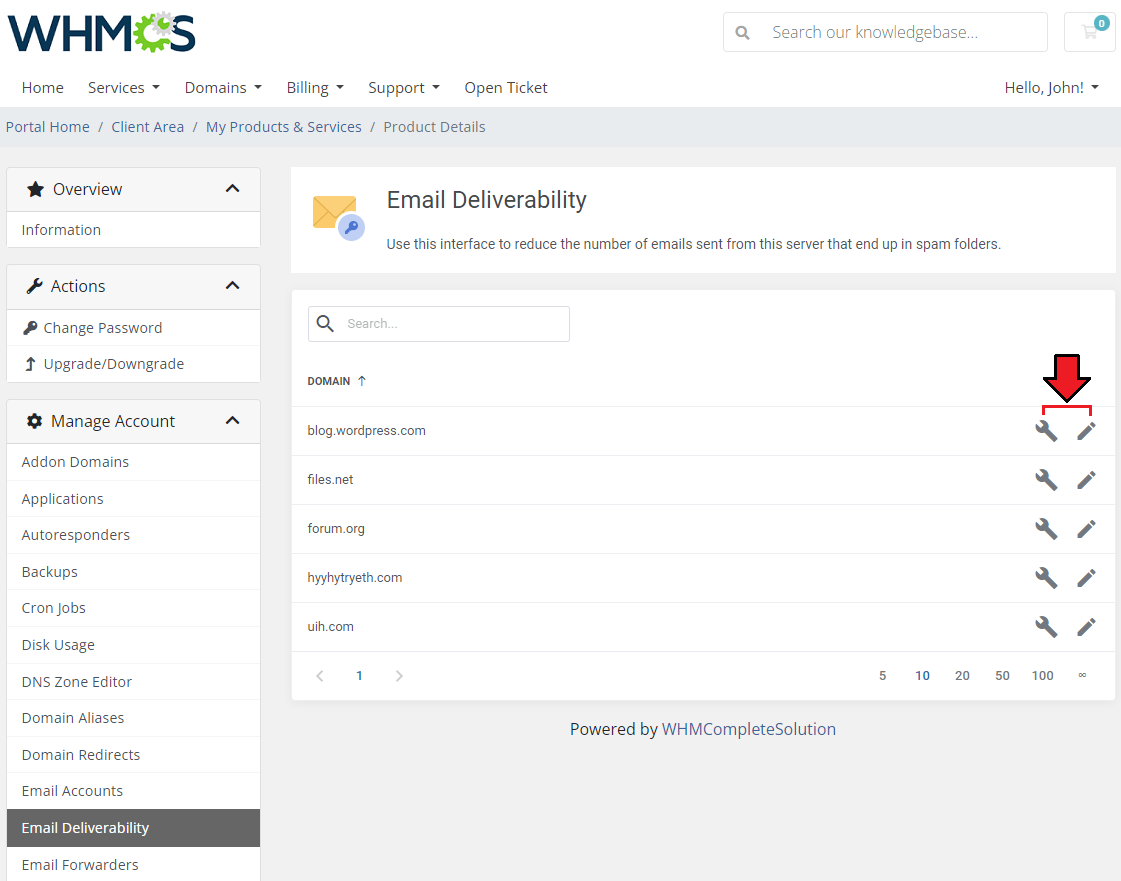
Task: Open Email Accounts in the sidebar
Action: pyautogui.click(x=134, y=791)
